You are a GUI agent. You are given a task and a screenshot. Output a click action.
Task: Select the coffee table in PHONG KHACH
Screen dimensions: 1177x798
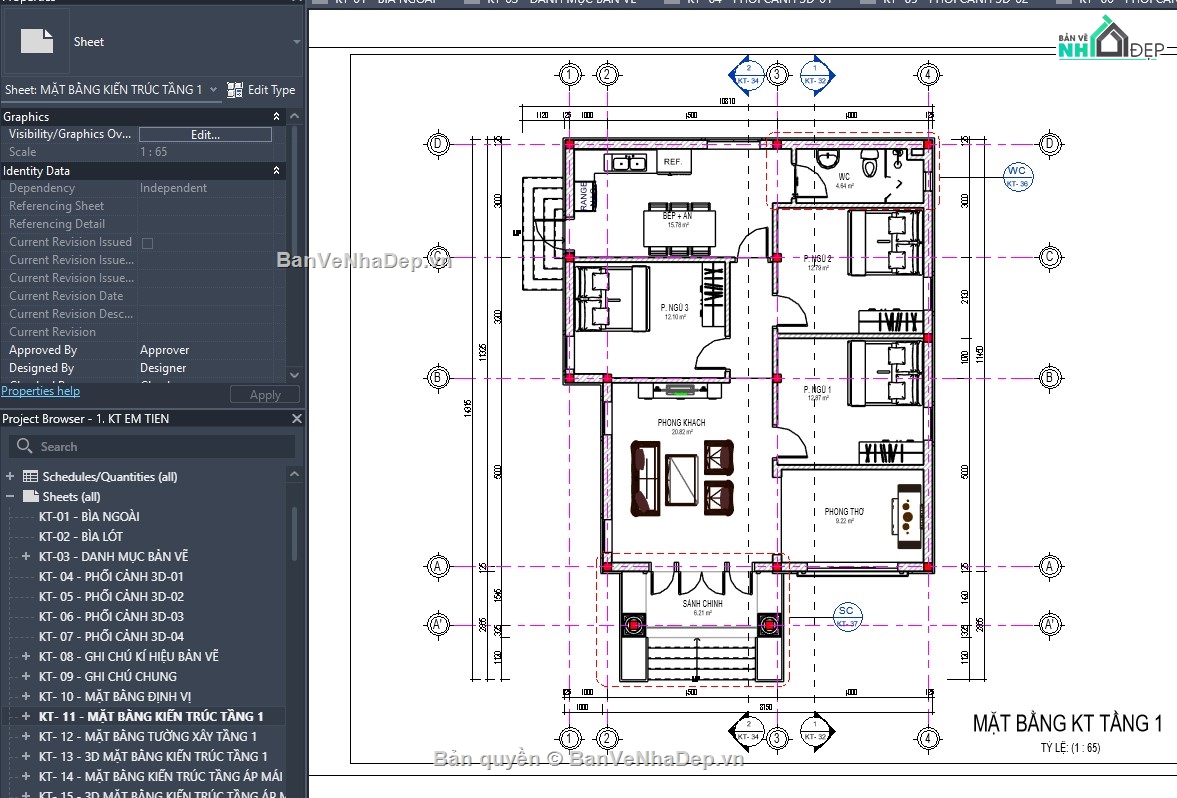click(682, 480)
